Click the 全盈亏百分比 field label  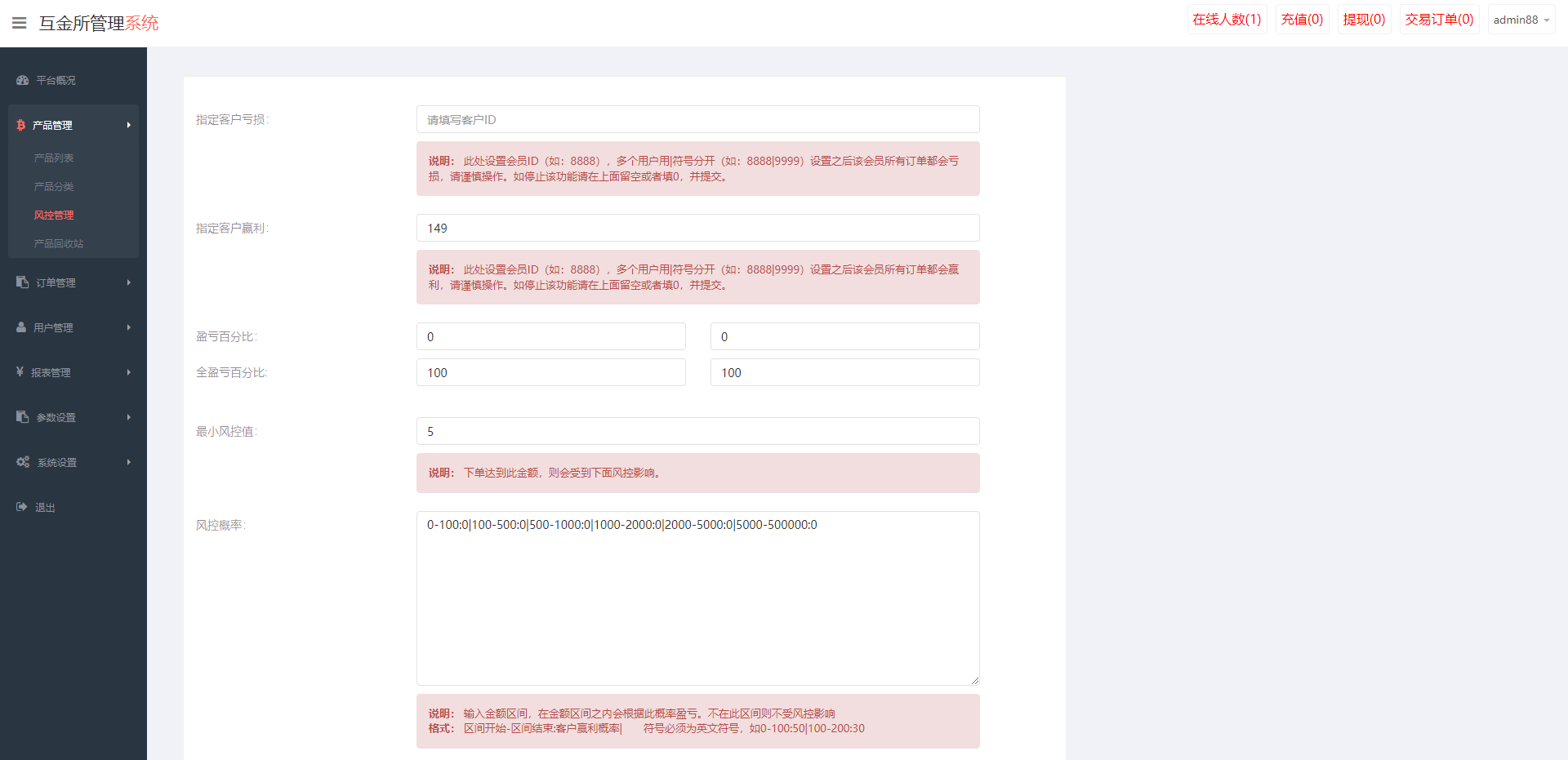point(232,372)
